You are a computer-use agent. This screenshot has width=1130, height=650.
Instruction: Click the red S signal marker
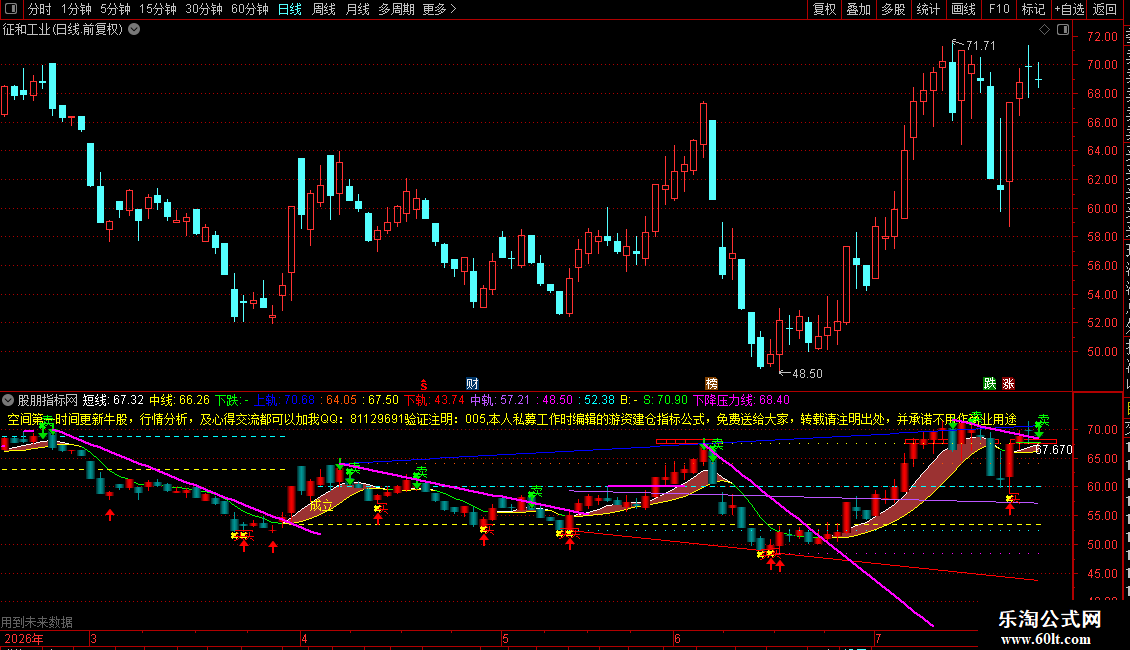coord(424,385)
